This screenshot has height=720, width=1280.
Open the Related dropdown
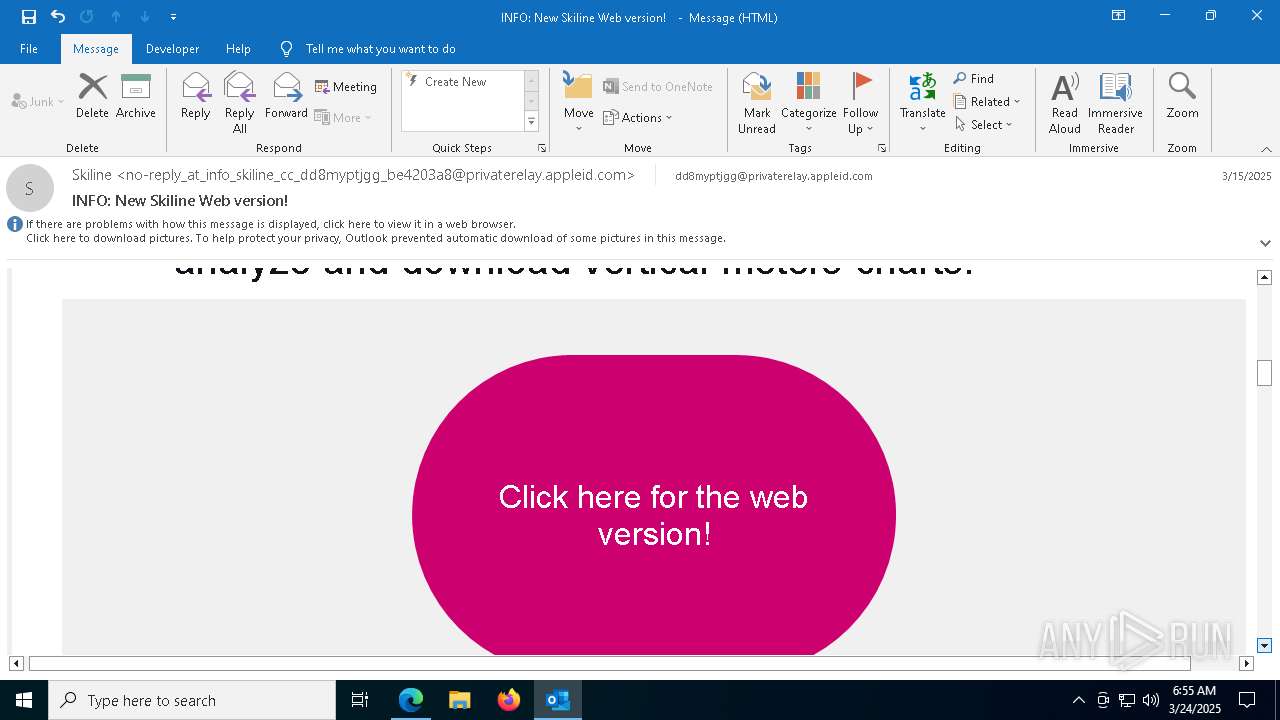[x=987, y=102]
